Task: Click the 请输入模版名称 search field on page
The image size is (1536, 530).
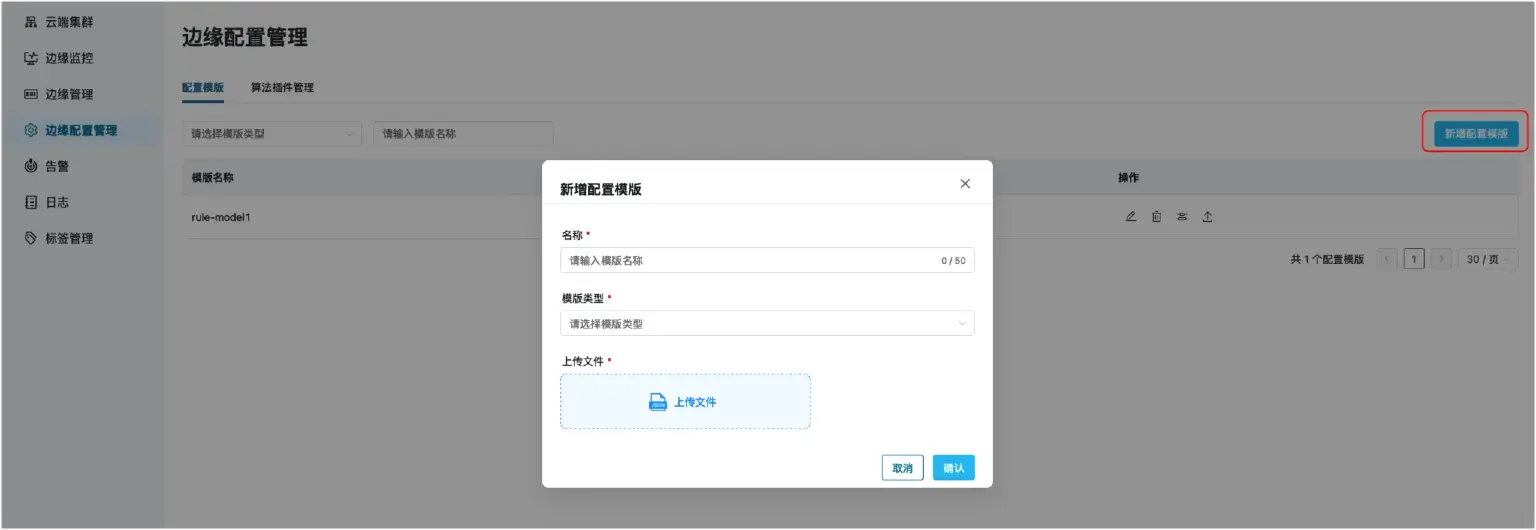Action: [463, 134]
